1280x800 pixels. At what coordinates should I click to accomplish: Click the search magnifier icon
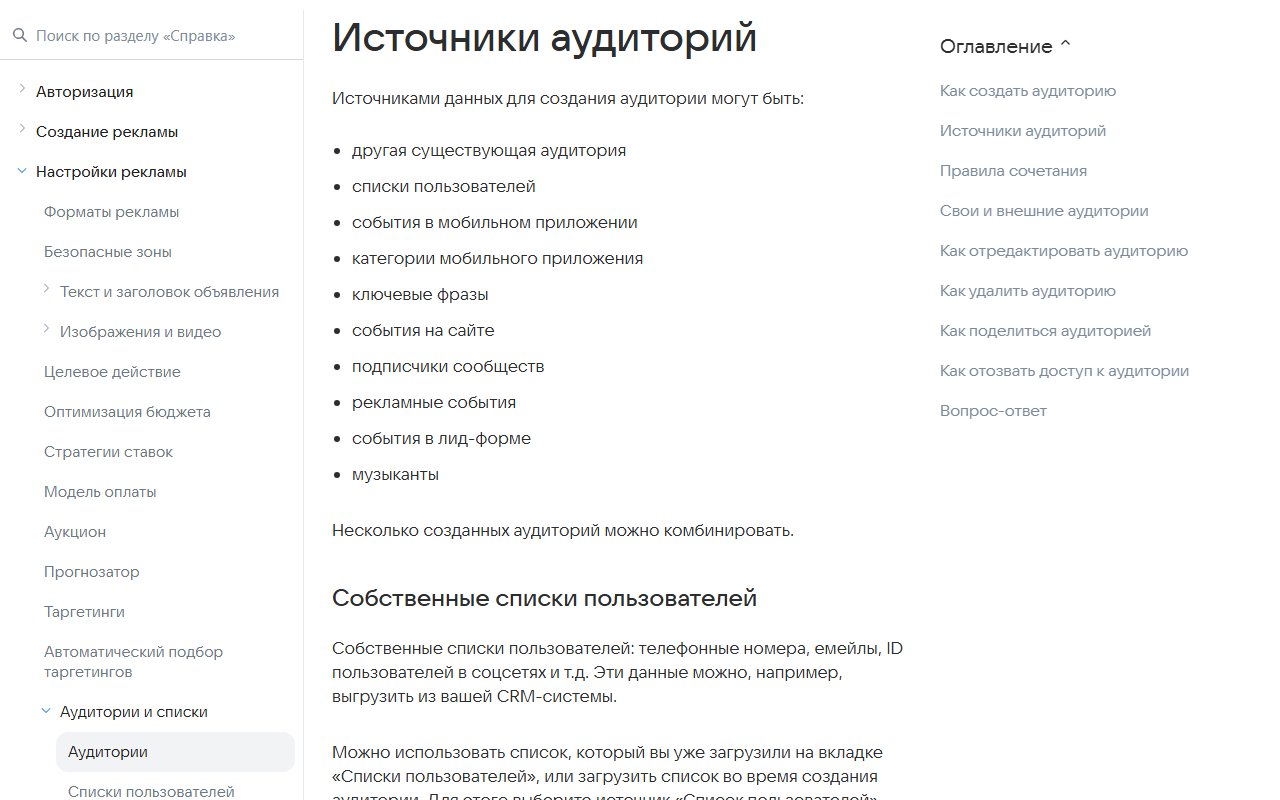pos(20,36)
